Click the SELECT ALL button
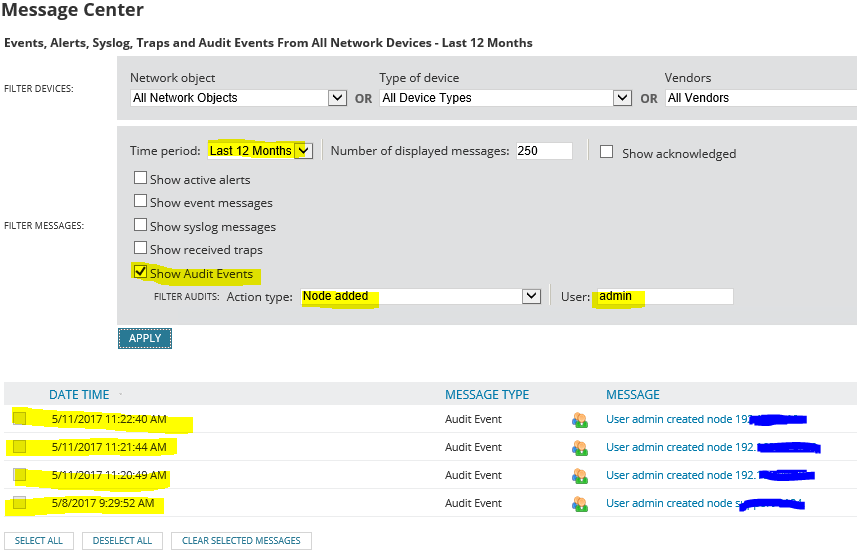Viewport: 857px width, 557px height. click(x=39, y=541)
